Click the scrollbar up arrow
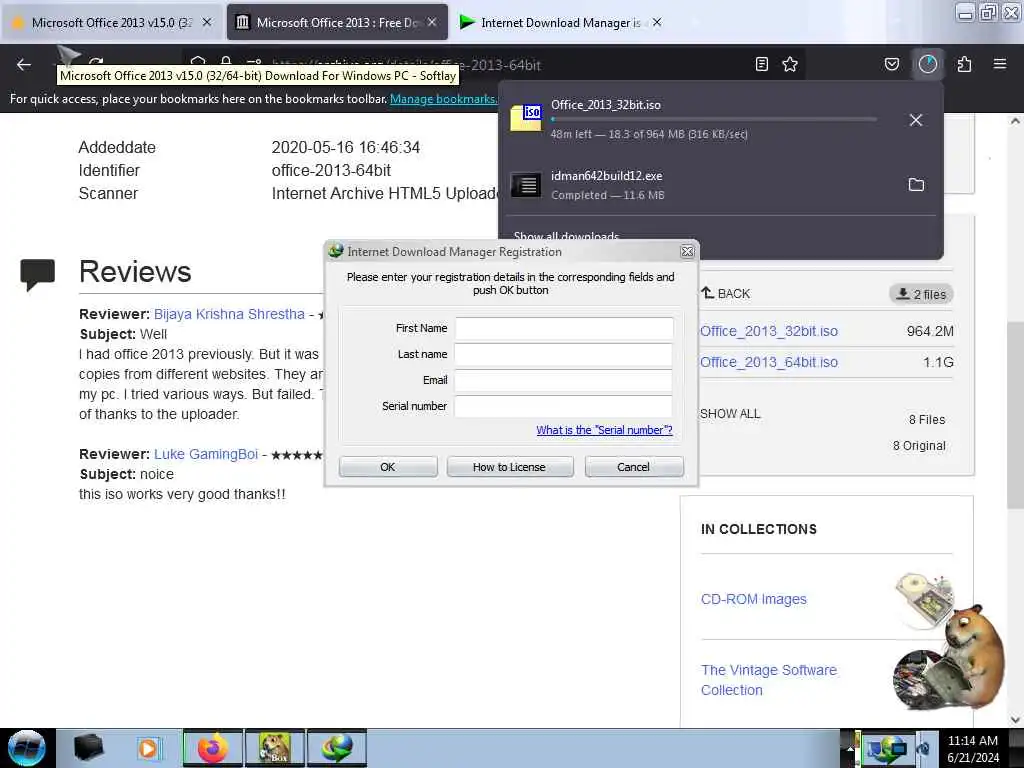 [x=1015, y=121]
